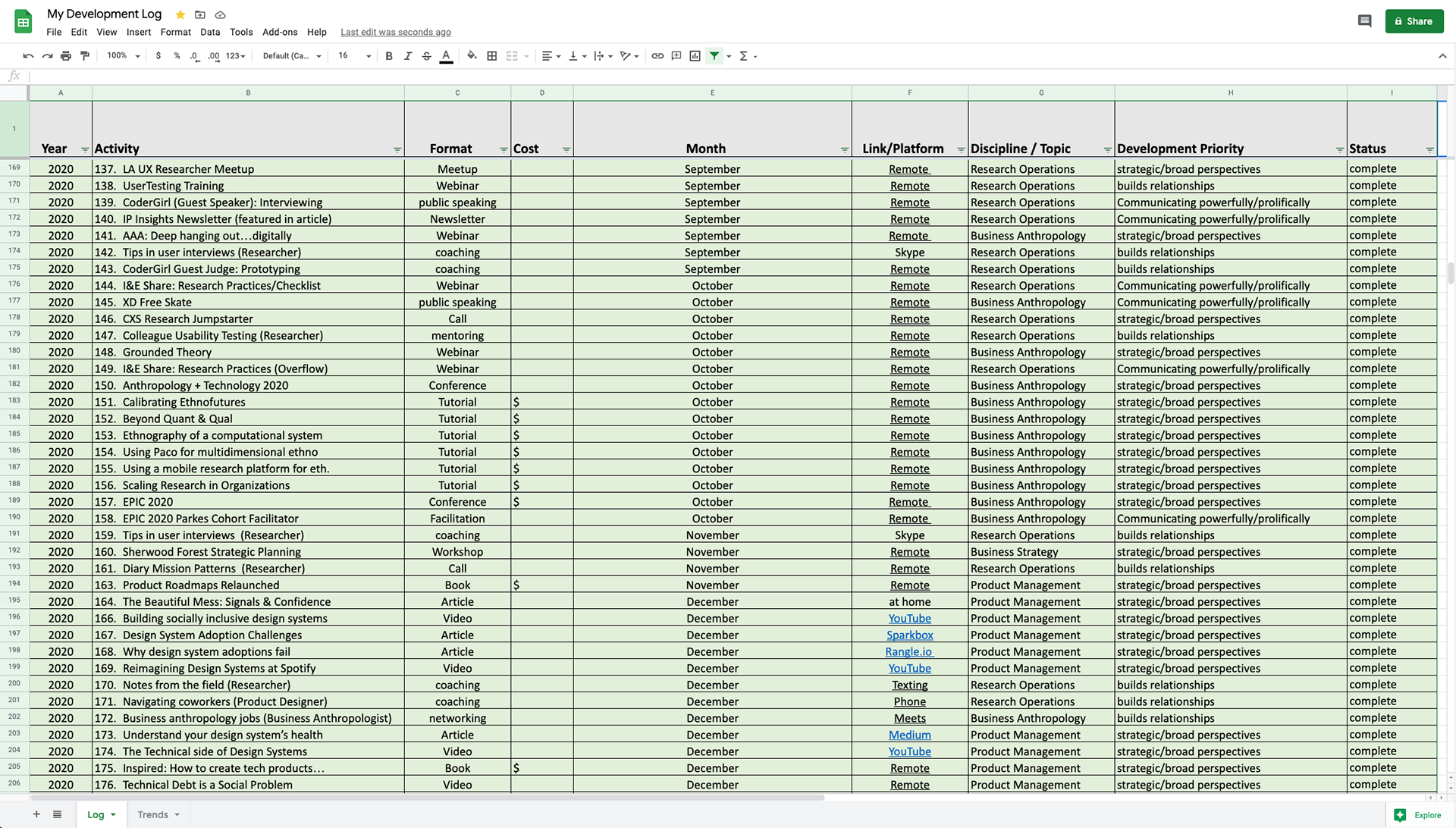Click the formula bar input
The image size is (1456, 828).
740,76
